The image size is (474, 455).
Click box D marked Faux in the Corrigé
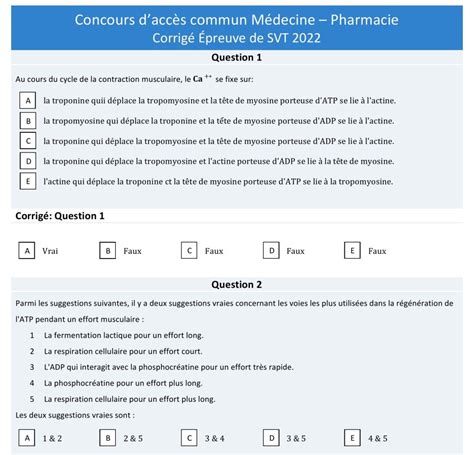[x=271, y=251]
